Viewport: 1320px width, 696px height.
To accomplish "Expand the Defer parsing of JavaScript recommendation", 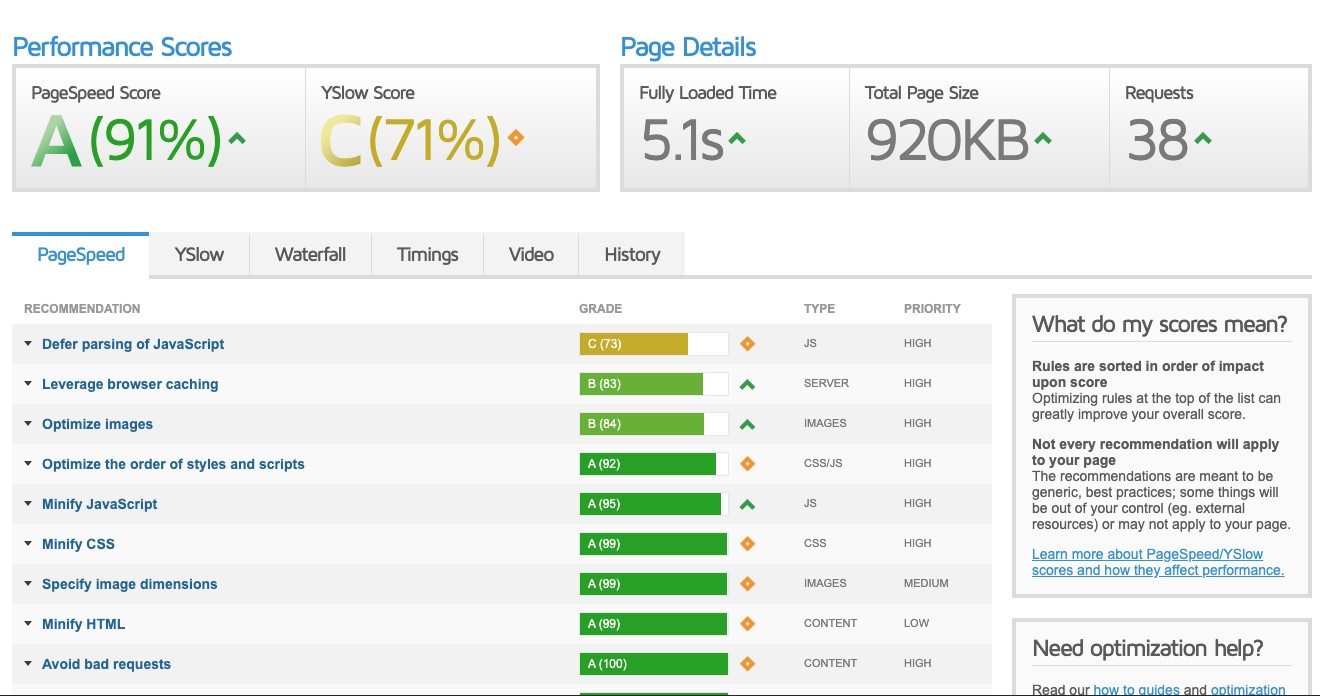I will click(29, 344).
